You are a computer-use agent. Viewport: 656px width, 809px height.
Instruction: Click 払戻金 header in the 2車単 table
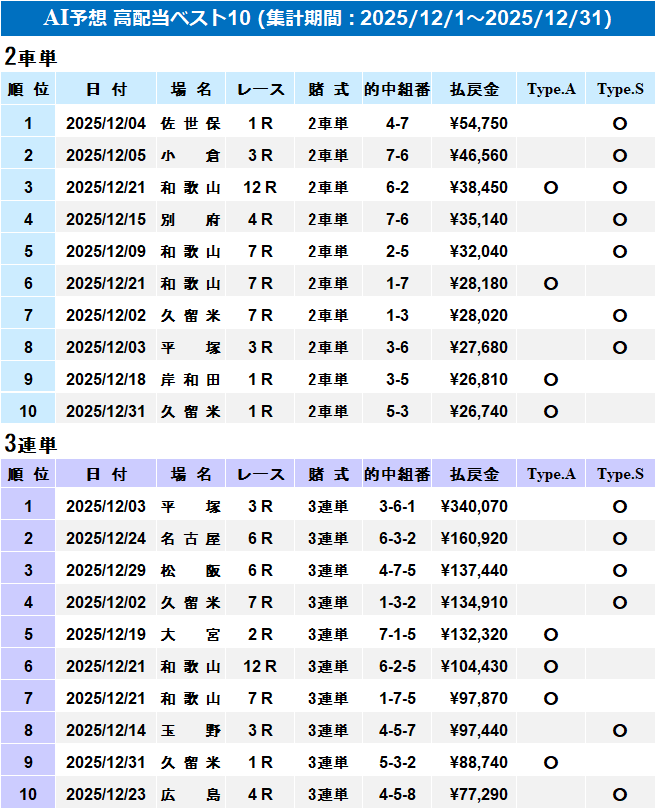click(474, 89)
